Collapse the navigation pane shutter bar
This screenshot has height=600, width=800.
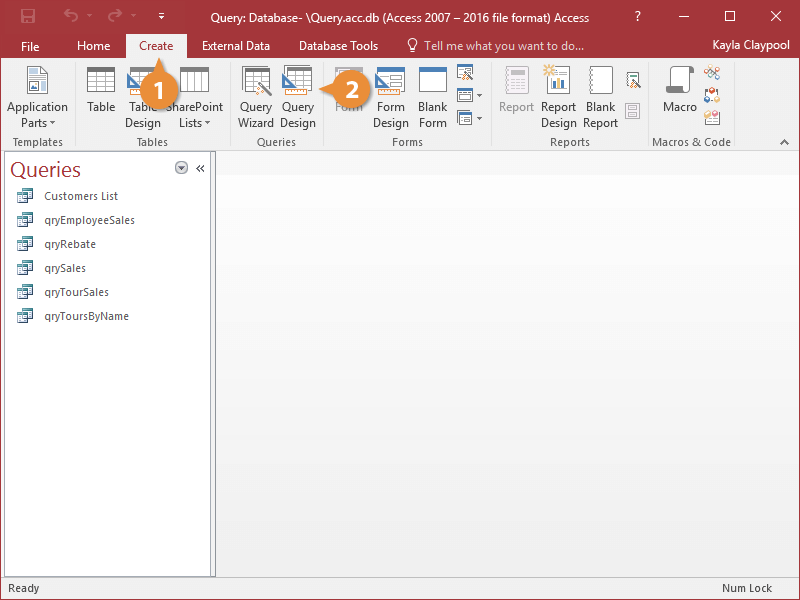(200, 168)
